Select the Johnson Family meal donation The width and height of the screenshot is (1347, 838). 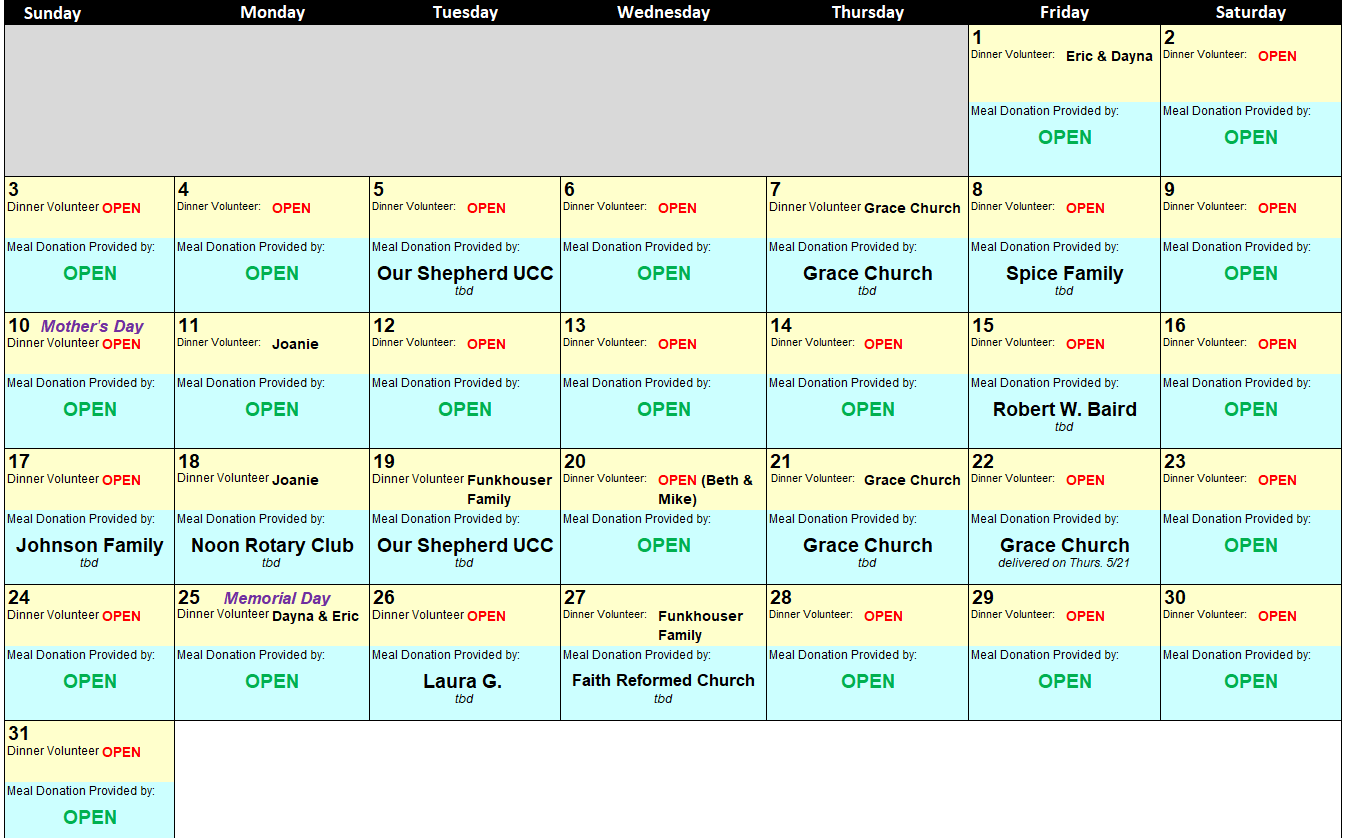pos(90,545)
